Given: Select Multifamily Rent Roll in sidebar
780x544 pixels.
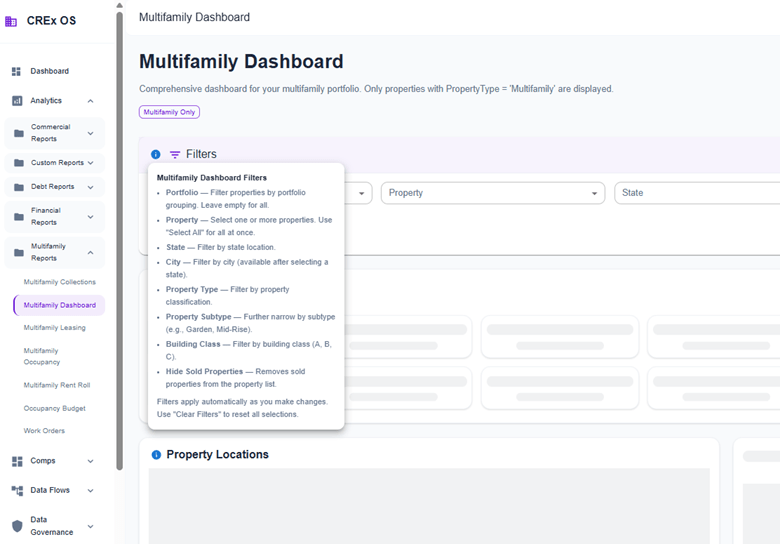Looking at the screenshot, I should point(57,385).
